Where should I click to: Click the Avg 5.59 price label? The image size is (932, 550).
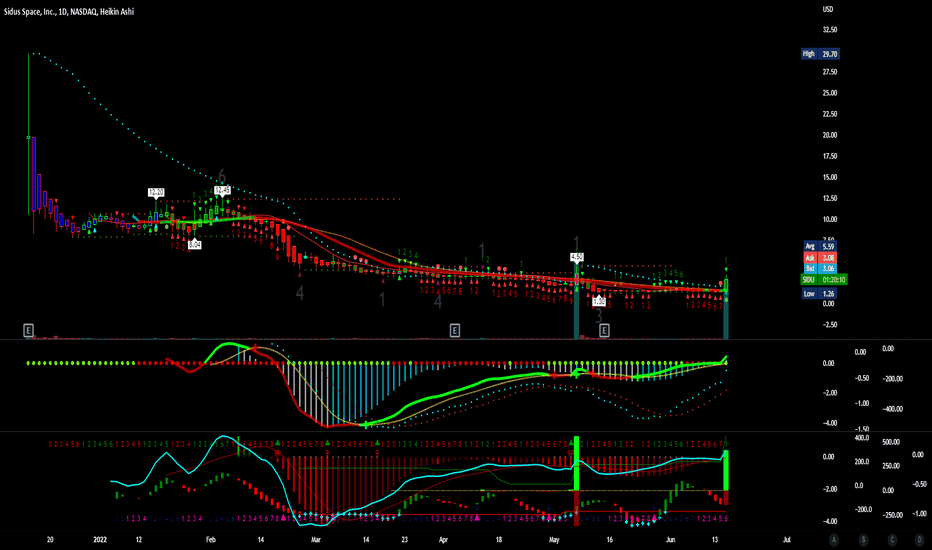tap(820, 246)
